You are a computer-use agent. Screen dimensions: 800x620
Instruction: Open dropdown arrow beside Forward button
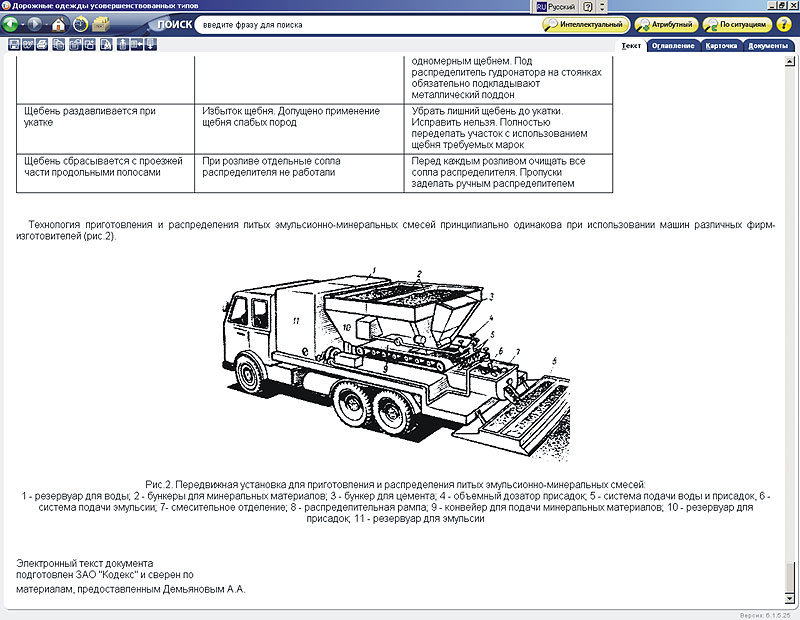45,24
